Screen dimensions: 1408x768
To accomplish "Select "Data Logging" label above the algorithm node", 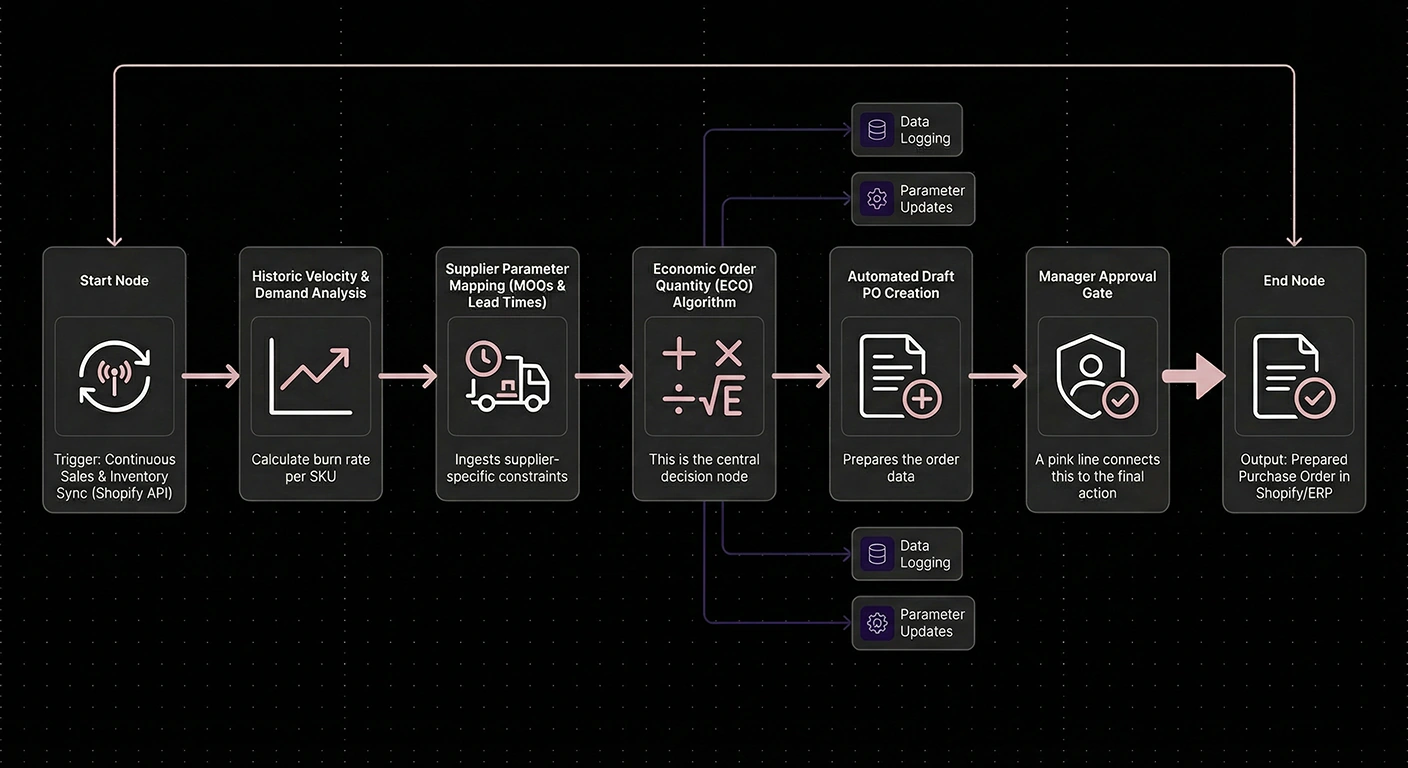I will tap(925, 130).
